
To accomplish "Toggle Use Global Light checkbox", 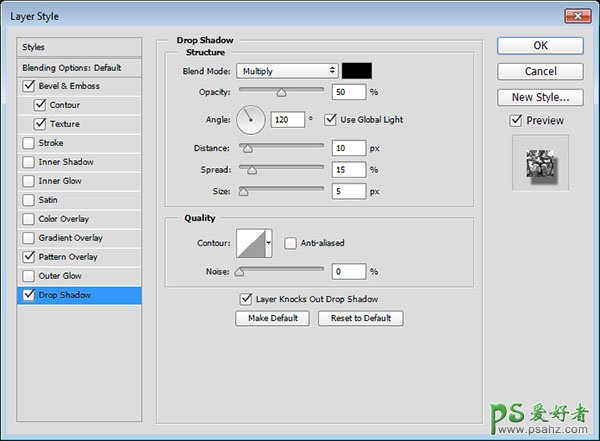I will pyautogui.click(x=331, y=120).
